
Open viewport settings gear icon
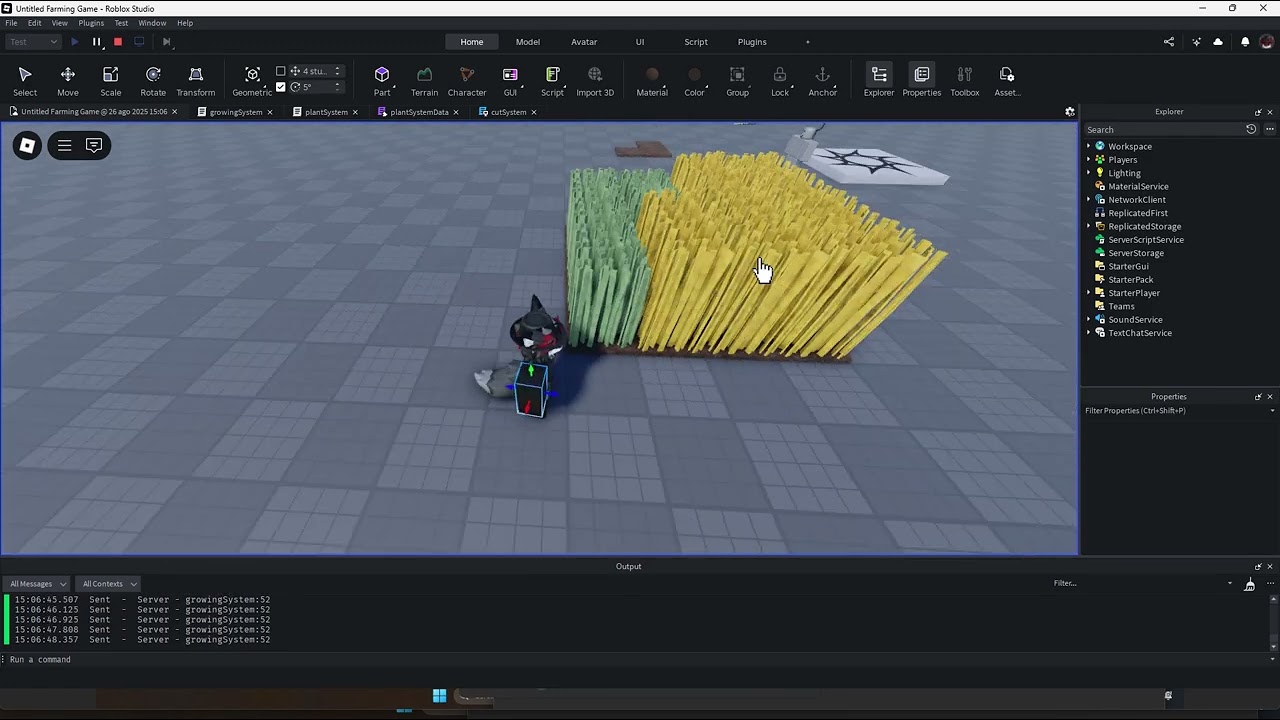[1070, 112]
